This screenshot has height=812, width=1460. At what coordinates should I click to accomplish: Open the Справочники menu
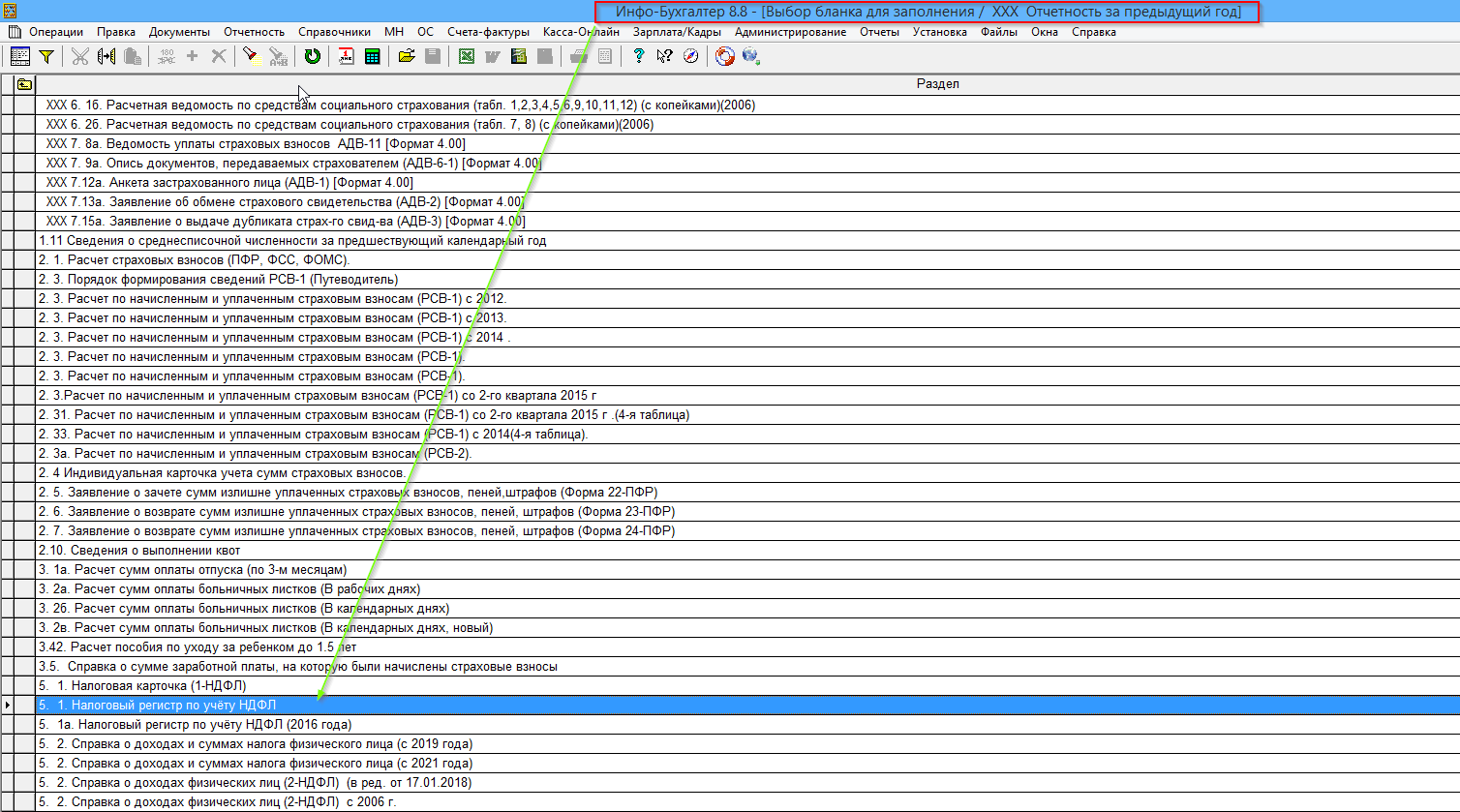[334, 32]
